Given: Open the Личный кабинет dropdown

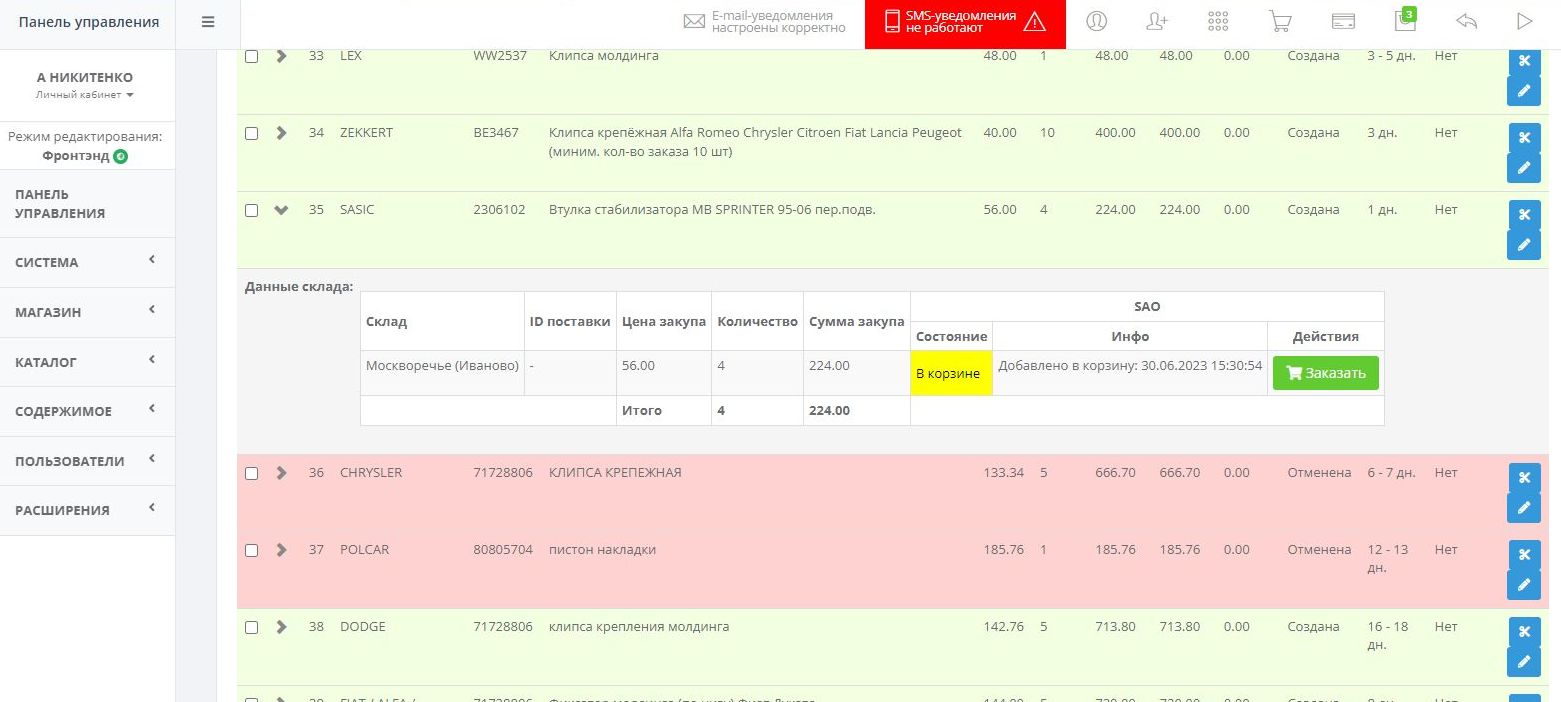Looking at the screenshot, I should pyautogui.click(x=85, y=95).
